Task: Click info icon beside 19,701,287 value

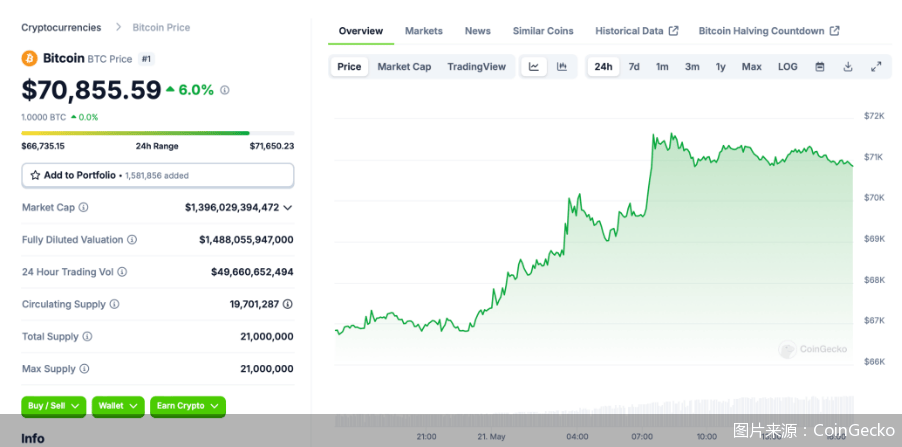Action: [x=288, y=304]
